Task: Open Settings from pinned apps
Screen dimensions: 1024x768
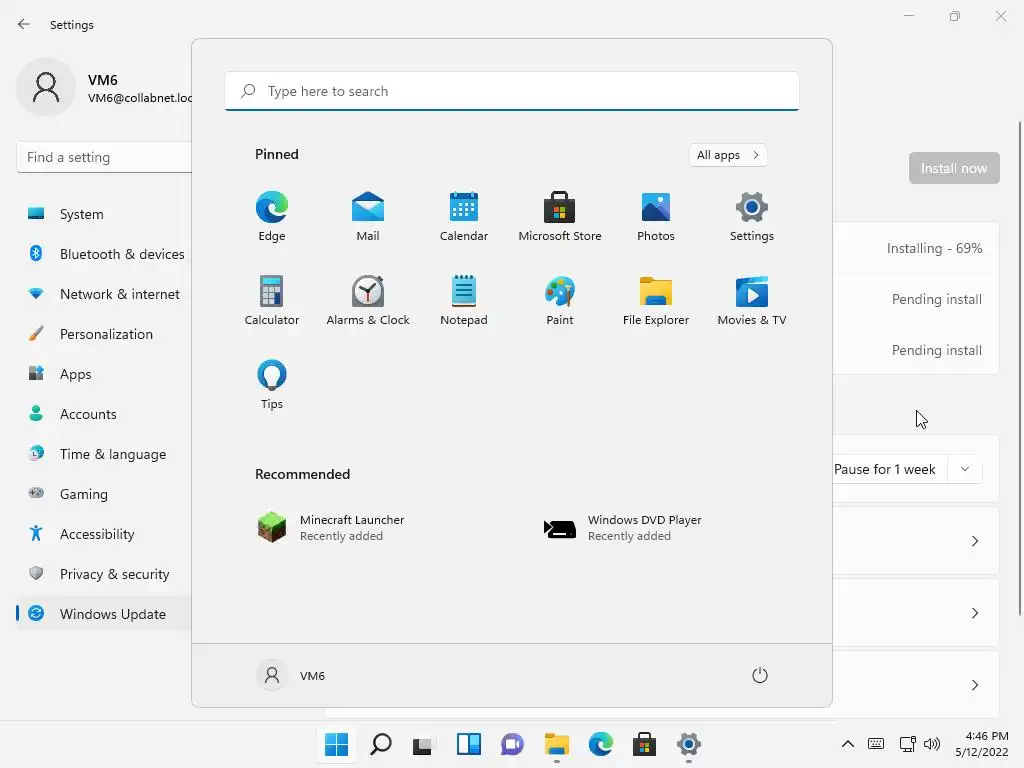Action: coord(752,217)
